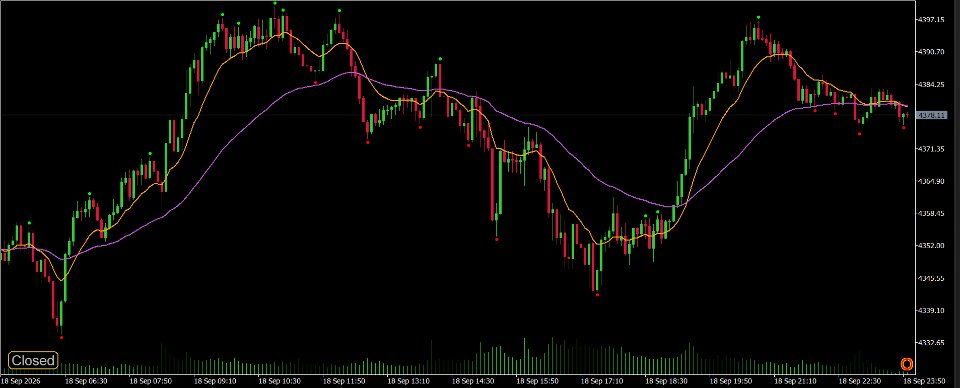Click the 18 Sep 14:30 time label

pyautogui.click(x=472, y=381)
